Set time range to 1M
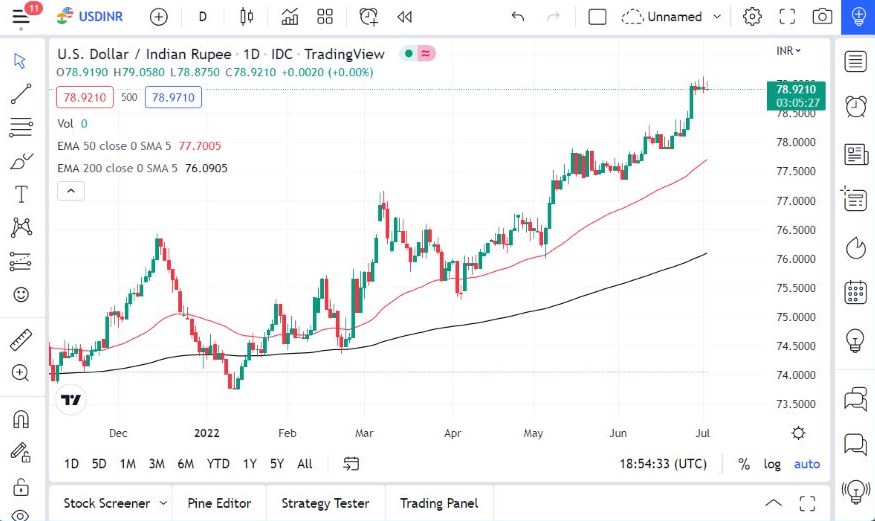This screenshot has width=875, height=521. tap(128, 464)
